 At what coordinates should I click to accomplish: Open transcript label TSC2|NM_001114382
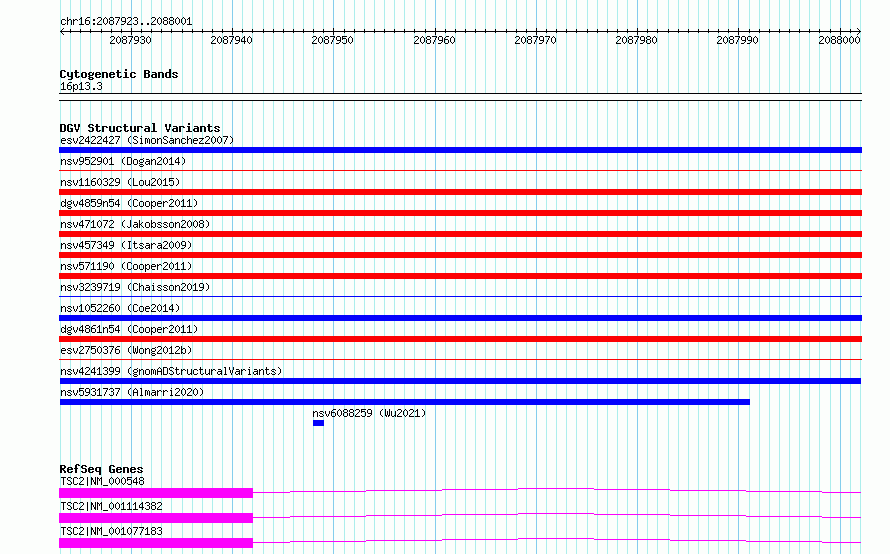(111, 506)
